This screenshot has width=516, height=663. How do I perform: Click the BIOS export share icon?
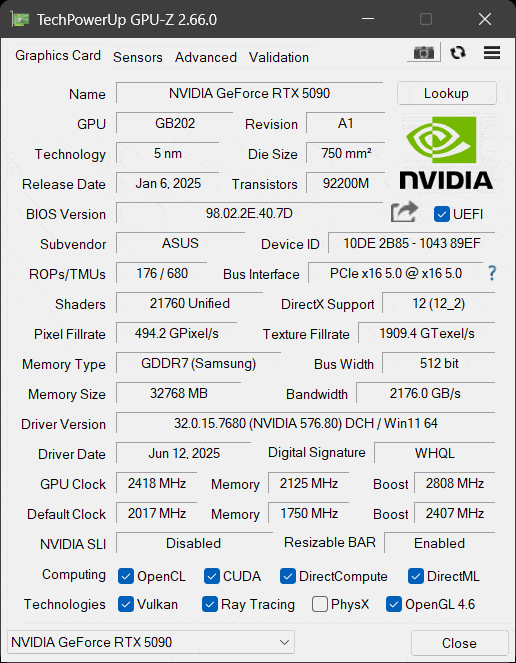[x=404, y=212]
